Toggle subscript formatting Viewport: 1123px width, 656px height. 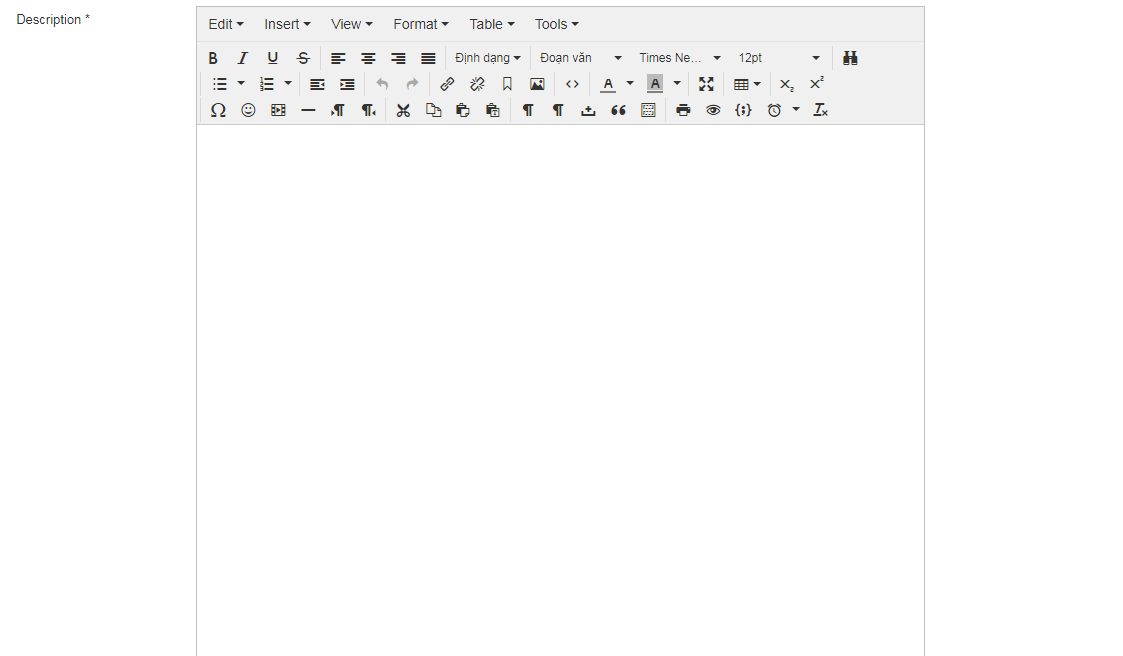[786, 85]
